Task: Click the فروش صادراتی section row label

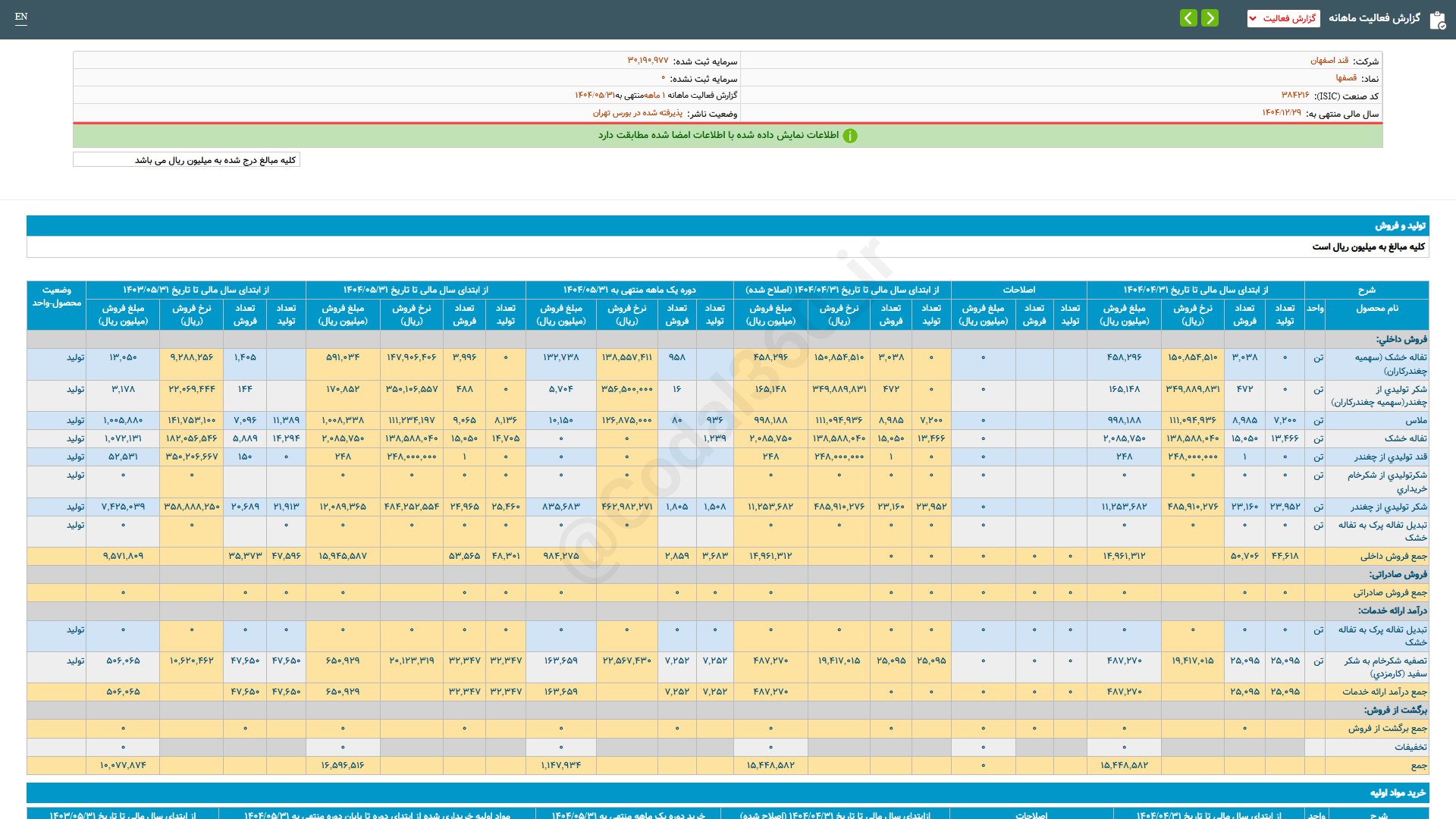Action: [x=1398, y=575]
